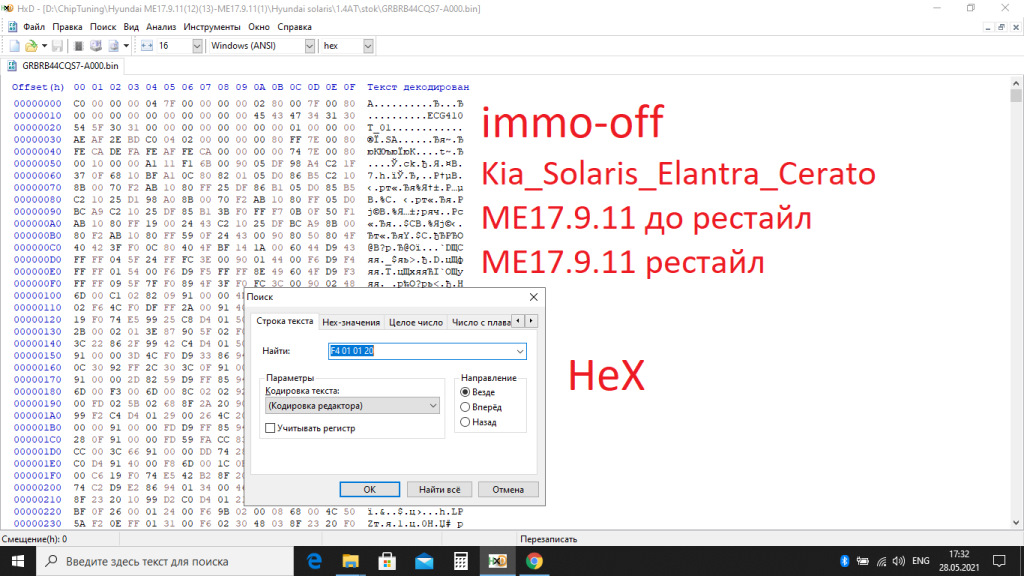Click the HxD document icon in menu bar
Image resolution: width=1024 pixels, height=576 pixels.
pos(12,27)
